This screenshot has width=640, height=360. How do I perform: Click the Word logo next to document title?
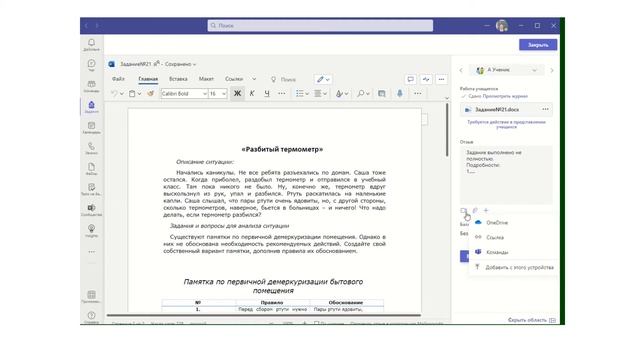(x=111, y=64)
